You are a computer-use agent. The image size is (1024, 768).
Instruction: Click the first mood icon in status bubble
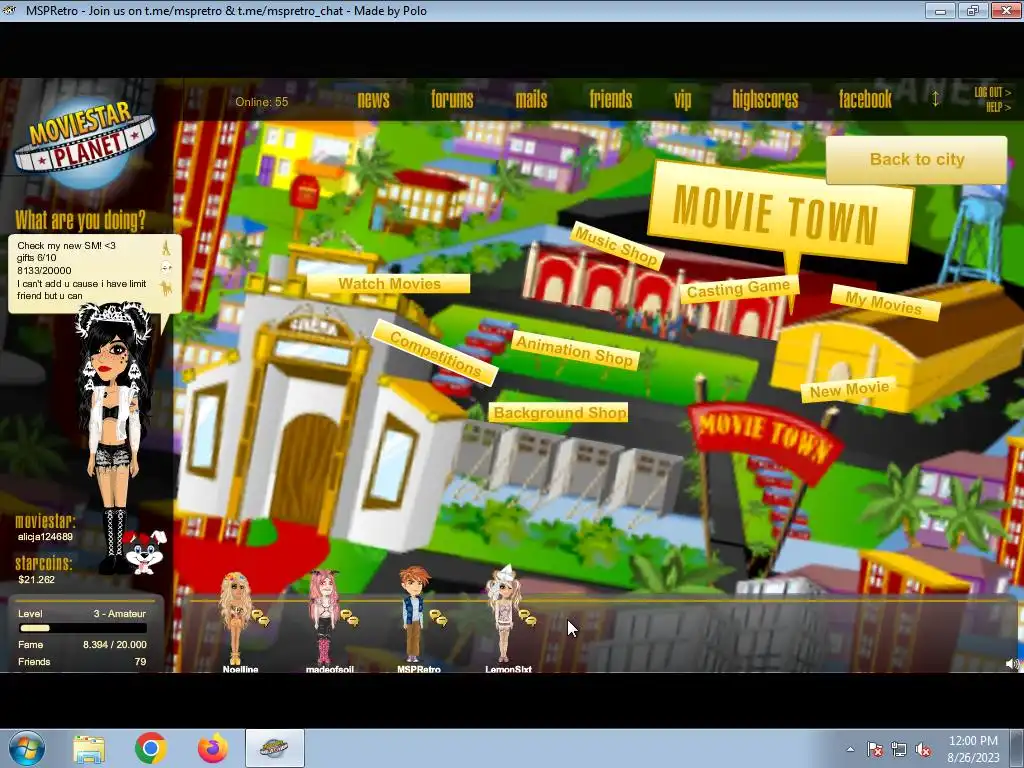tap(166, 248)
